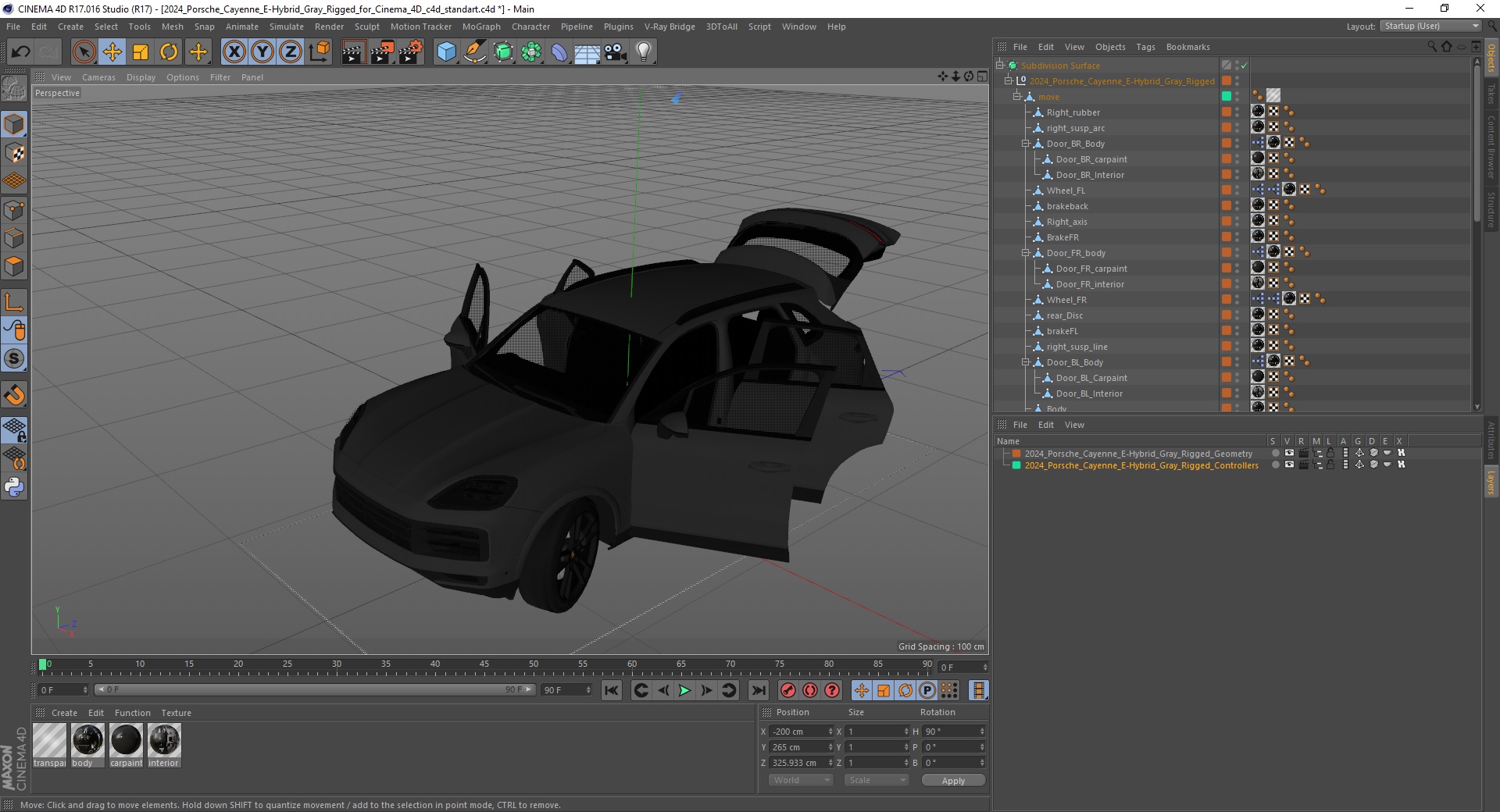1500x812 pixels.
Task: Activate the Rotate tool in toolbar
Action: point(169,52)
